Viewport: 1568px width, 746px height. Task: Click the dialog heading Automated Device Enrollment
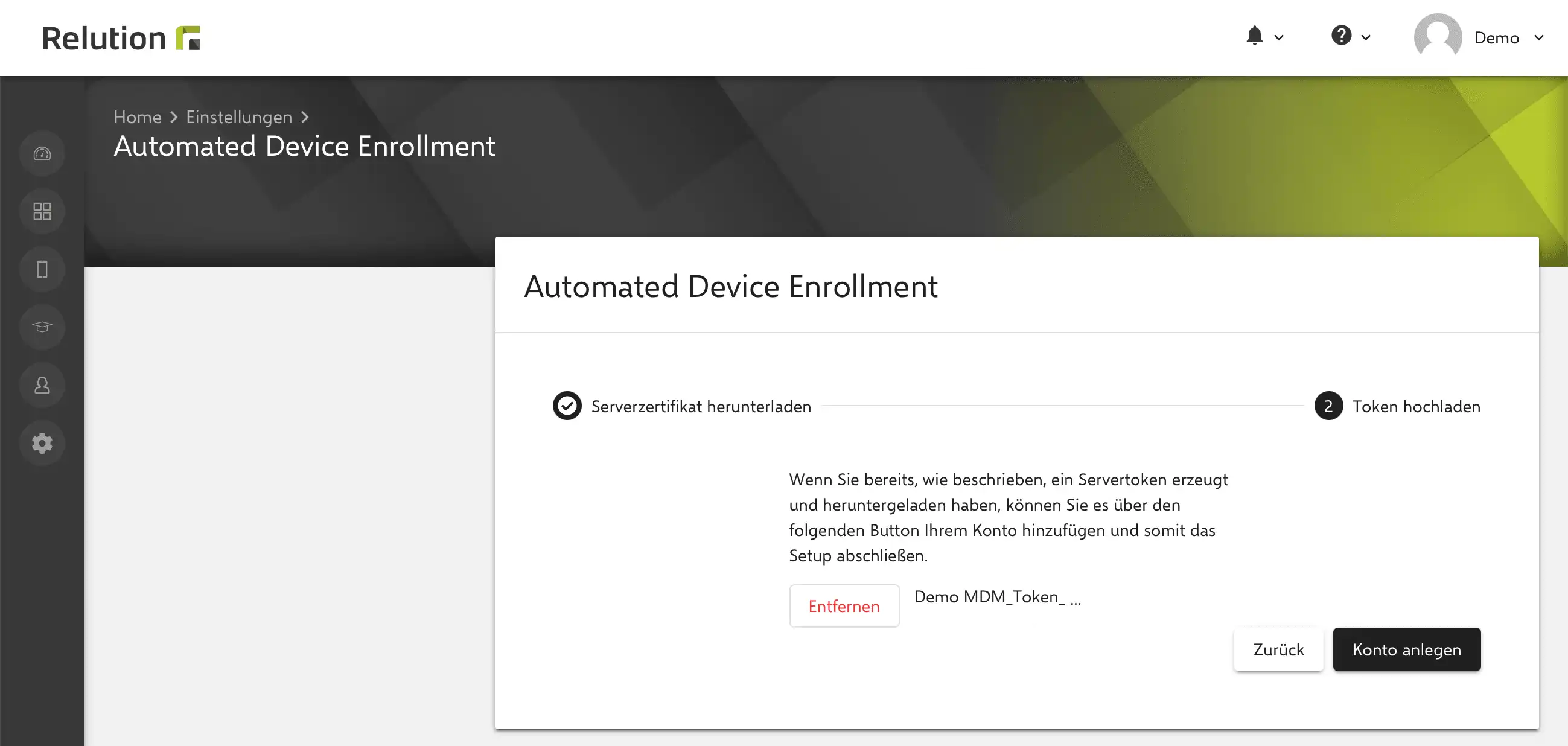[730, 286]
